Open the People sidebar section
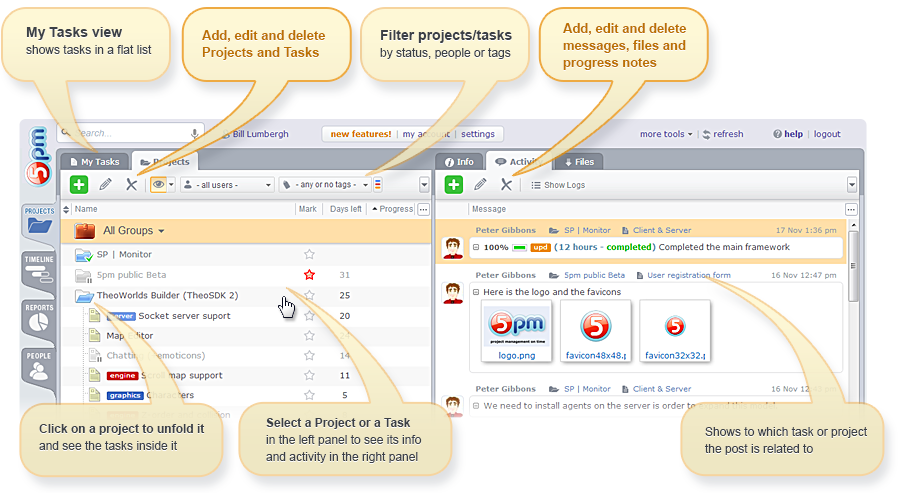This screenshot has height=493, width=901. point(38,366)
